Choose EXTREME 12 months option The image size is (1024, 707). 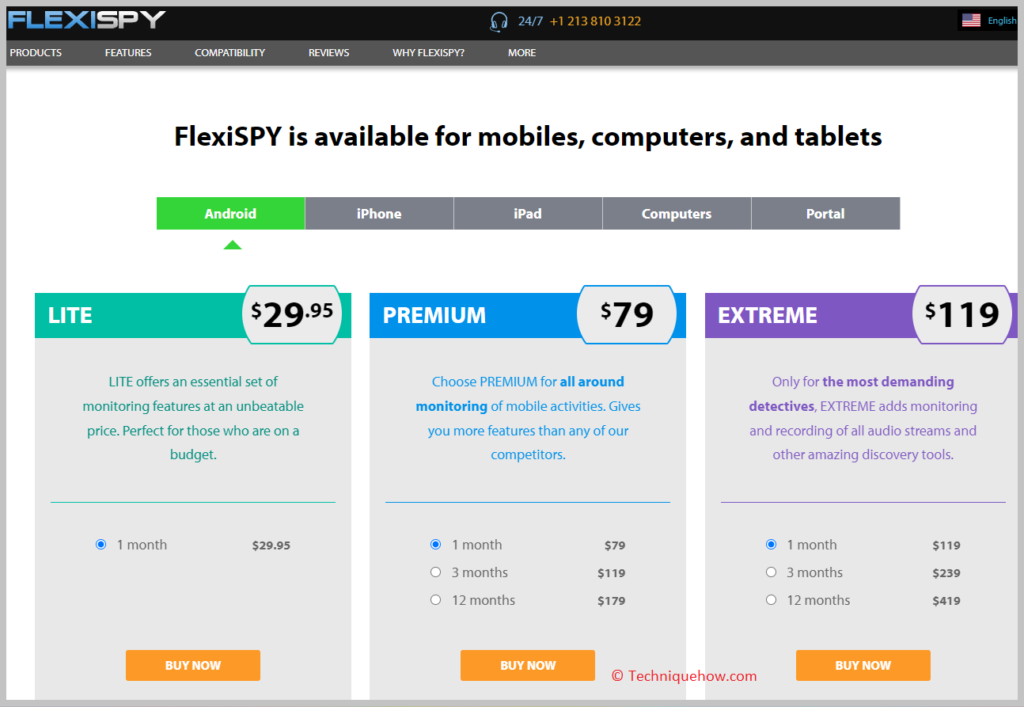click(x=771, y=600)
